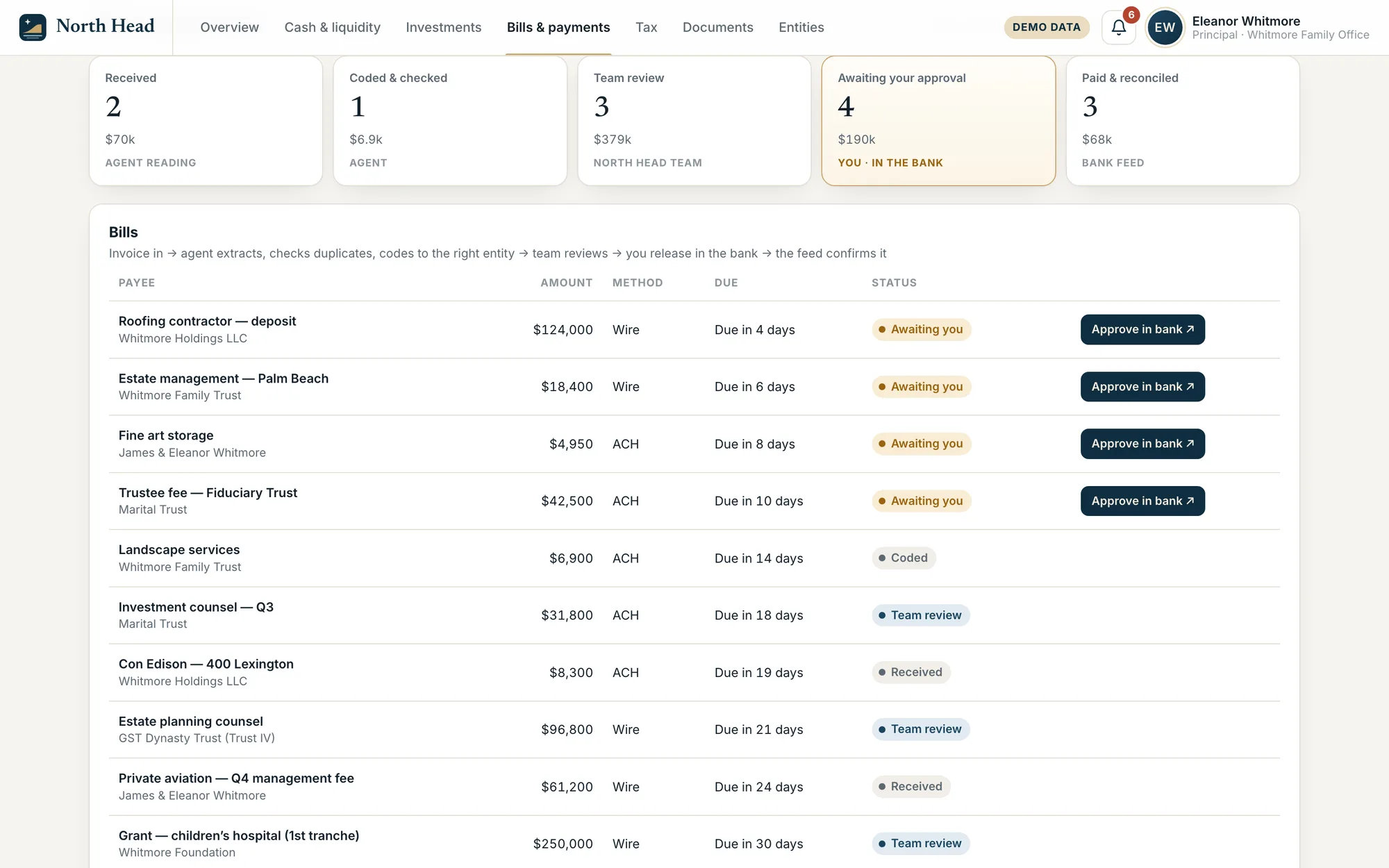Viewport: 1389px width, 868px height.
Task: Click GST Dynasty Trust (Trust IV) entity
Action: (x=197, y=738)
